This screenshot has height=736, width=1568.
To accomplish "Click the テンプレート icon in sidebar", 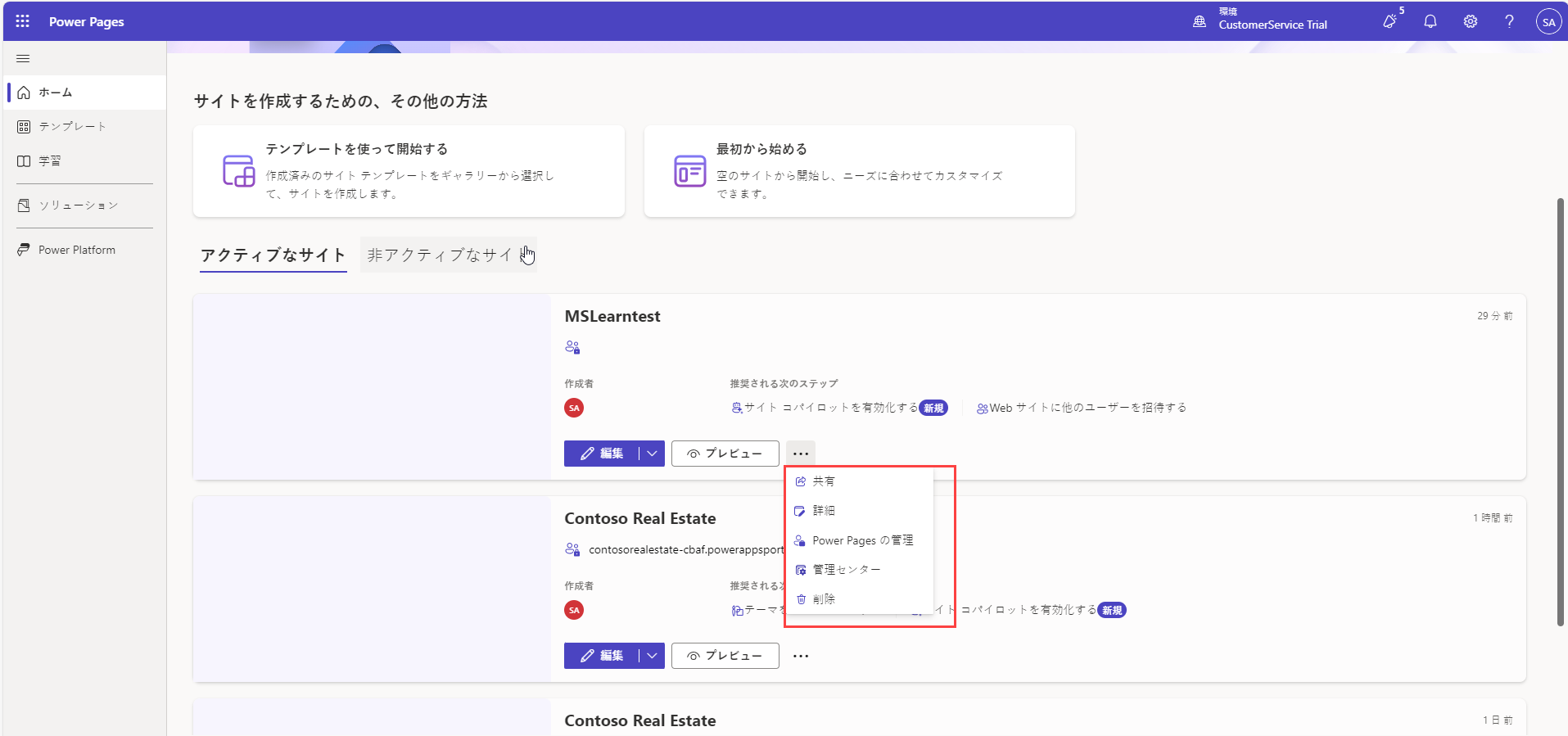I will pos(24,127).
